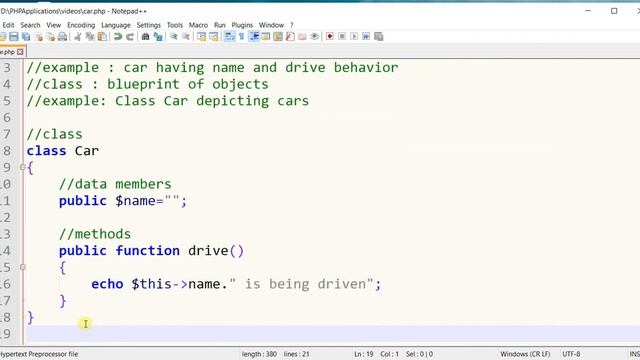Maximize the Notepad++ window

click(x=614, y=11)
